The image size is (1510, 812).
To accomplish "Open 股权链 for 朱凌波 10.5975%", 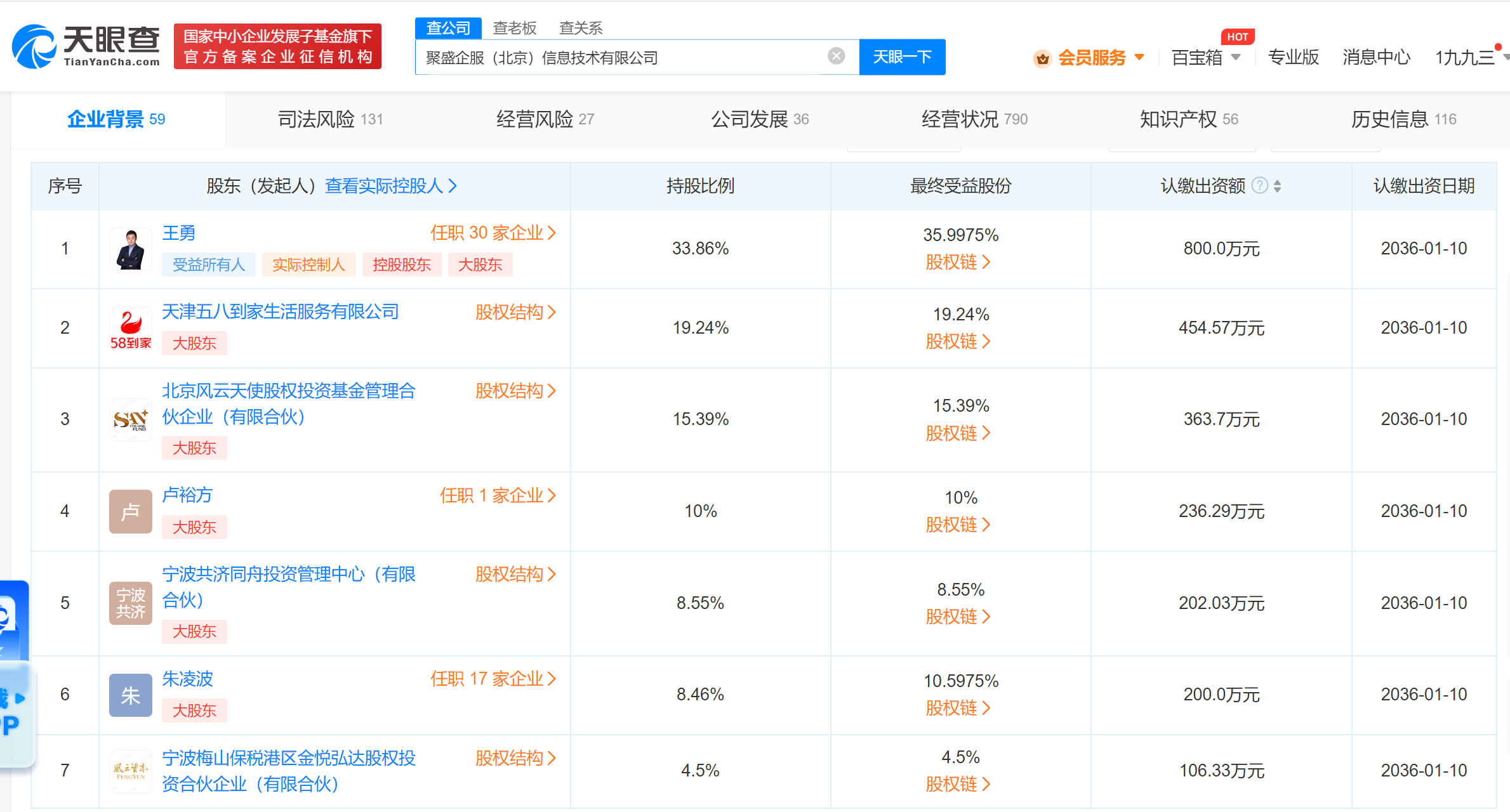I will pyautogui.click(x=958, y=708).
